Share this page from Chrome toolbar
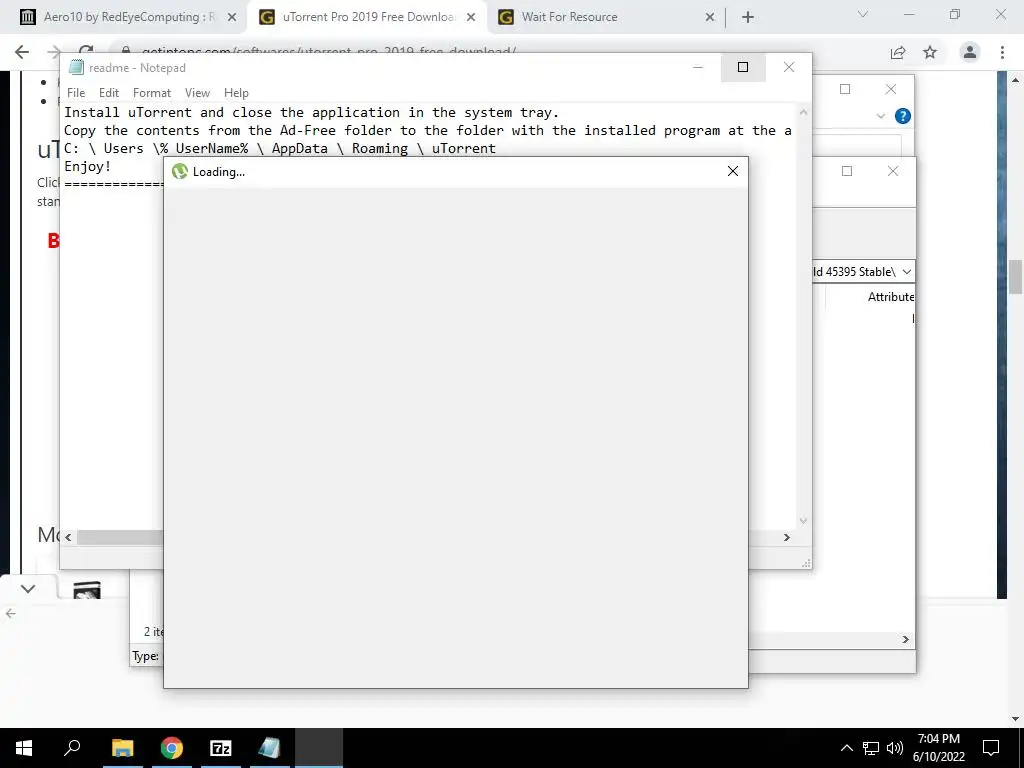Screen dimensions: 1024x768 click(x=898, y=52)
